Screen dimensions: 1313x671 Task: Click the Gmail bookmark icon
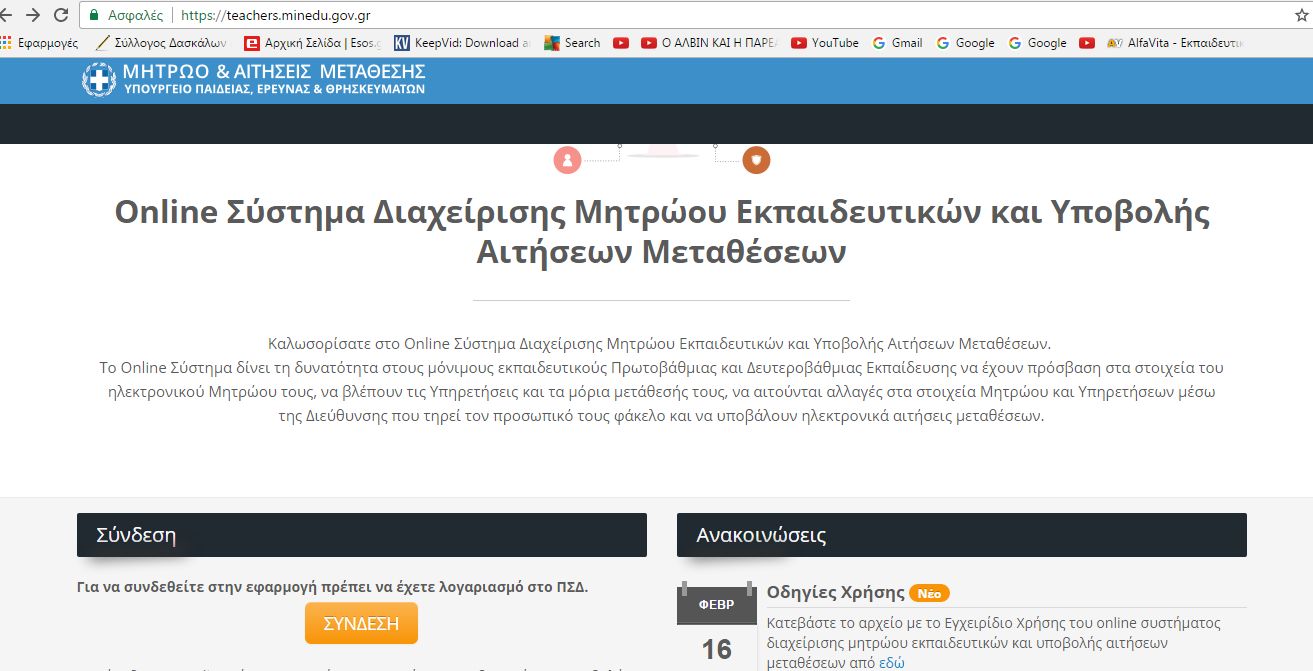[x=880, y=43]
